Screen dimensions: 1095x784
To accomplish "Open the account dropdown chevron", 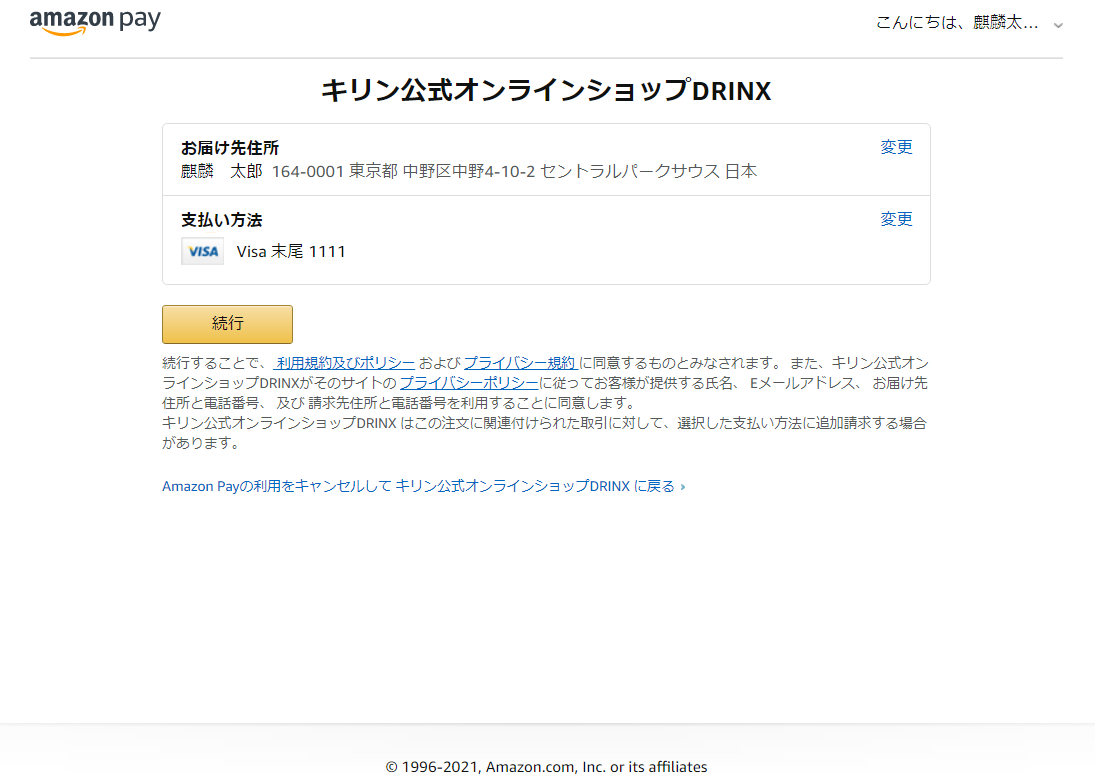I will [1058, 25].
